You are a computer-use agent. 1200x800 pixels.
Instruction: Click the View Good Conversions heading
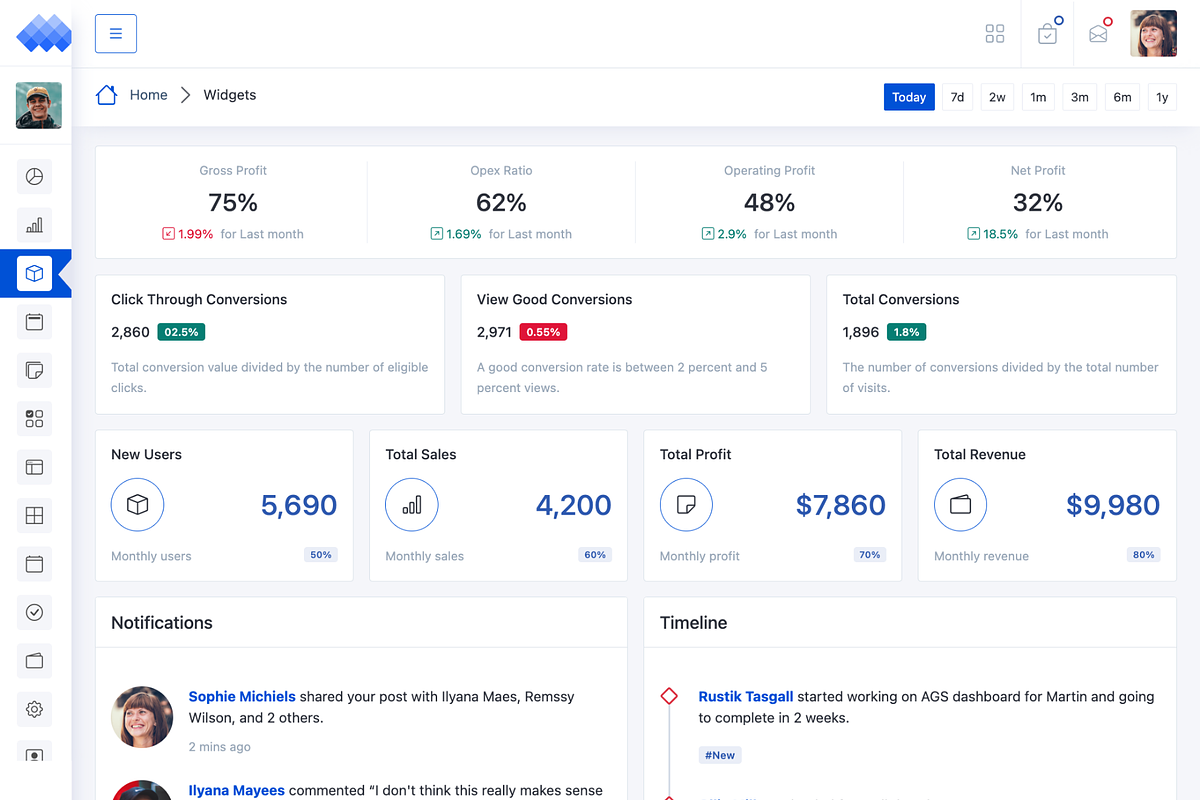pos(554,300)
